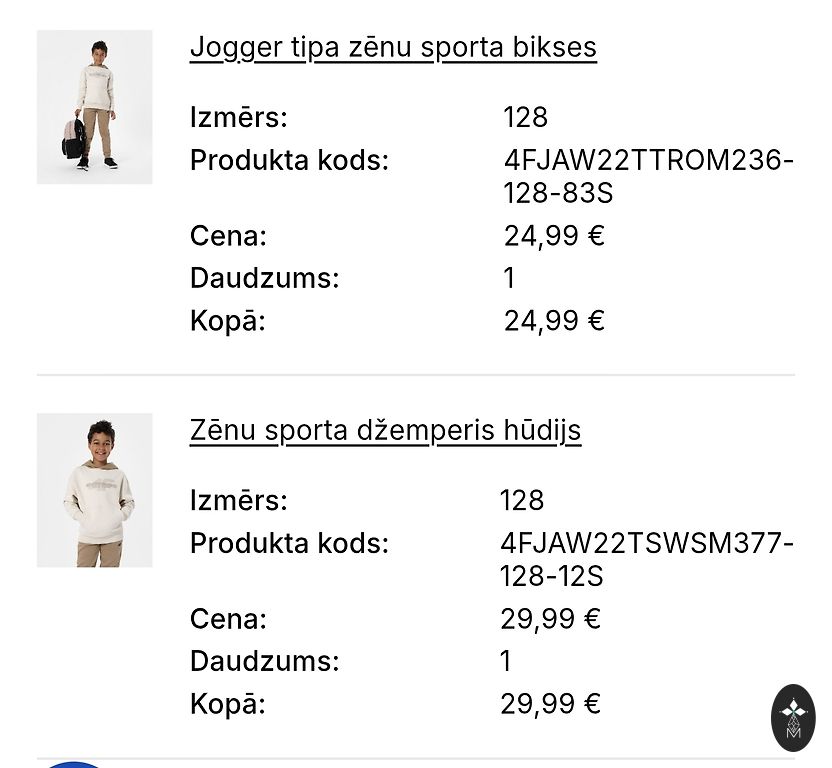
Task: Open the Zēnu sporta džemperis hūdijs link
Action: click(x=385, y=430)
